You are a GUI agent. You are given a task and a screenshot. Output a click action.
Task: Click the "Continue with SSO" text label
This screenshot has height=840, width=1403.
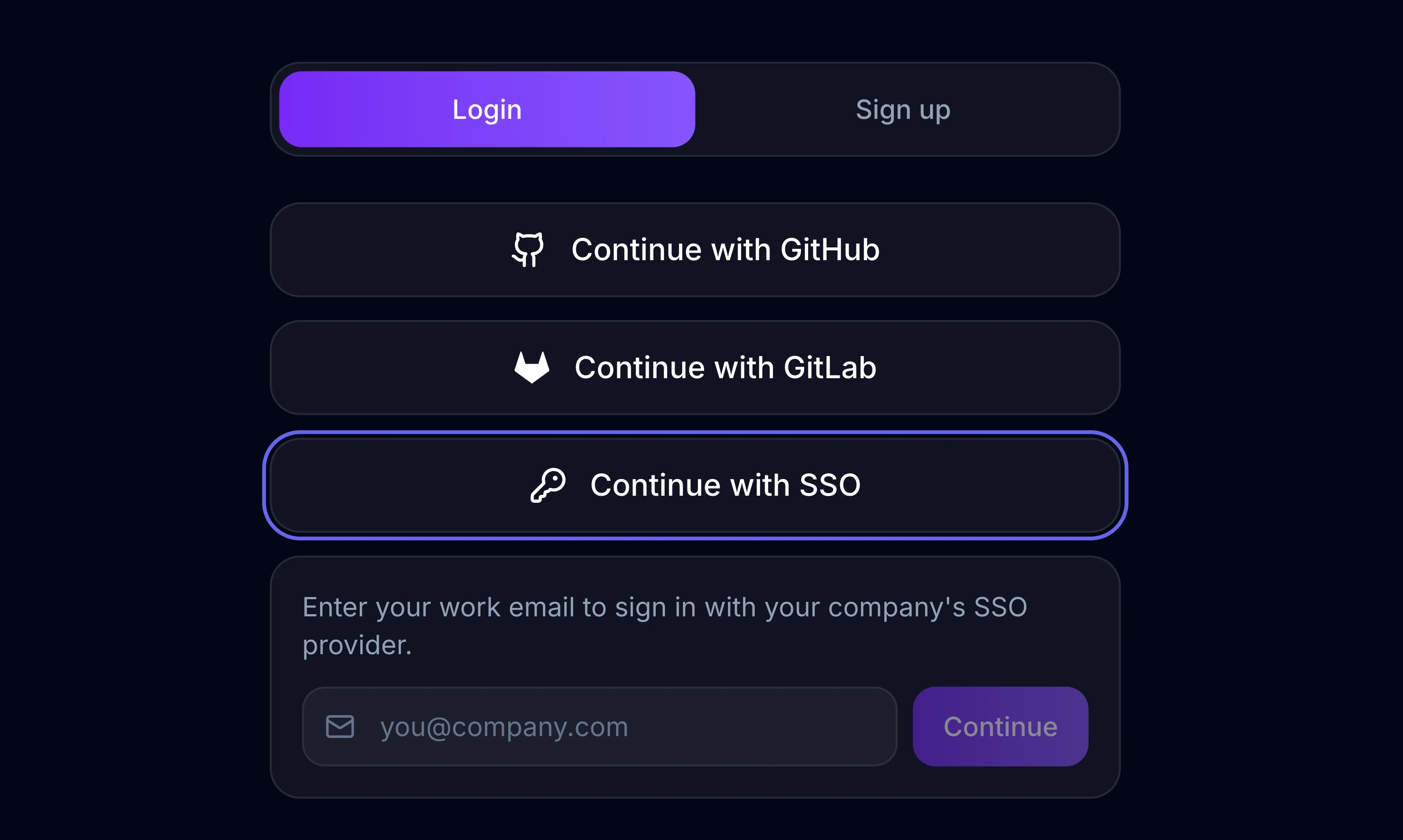tap(725, 485)
